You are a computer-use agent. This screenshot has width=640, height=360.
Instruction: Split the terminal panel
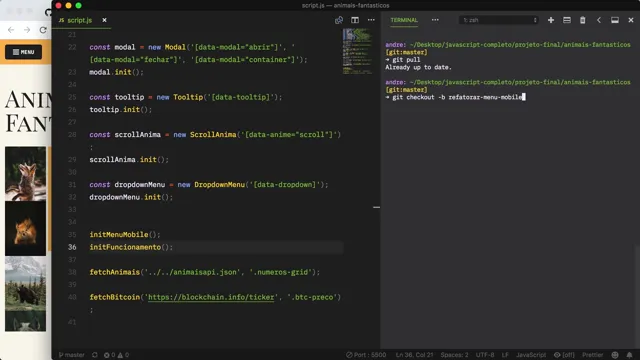coord(567,20)
